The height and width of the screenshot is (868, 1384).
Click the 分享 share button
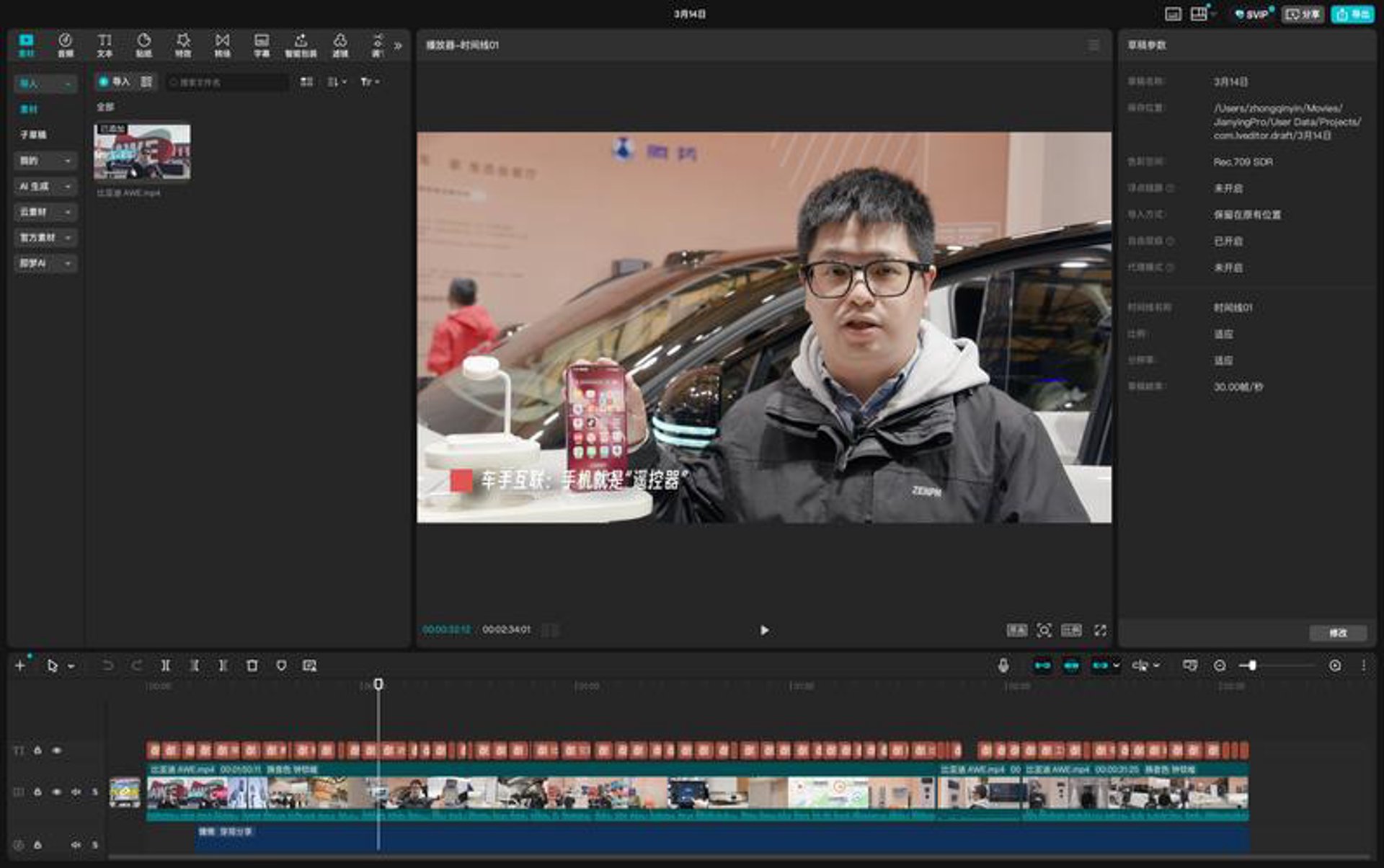tap(1303, 14)
